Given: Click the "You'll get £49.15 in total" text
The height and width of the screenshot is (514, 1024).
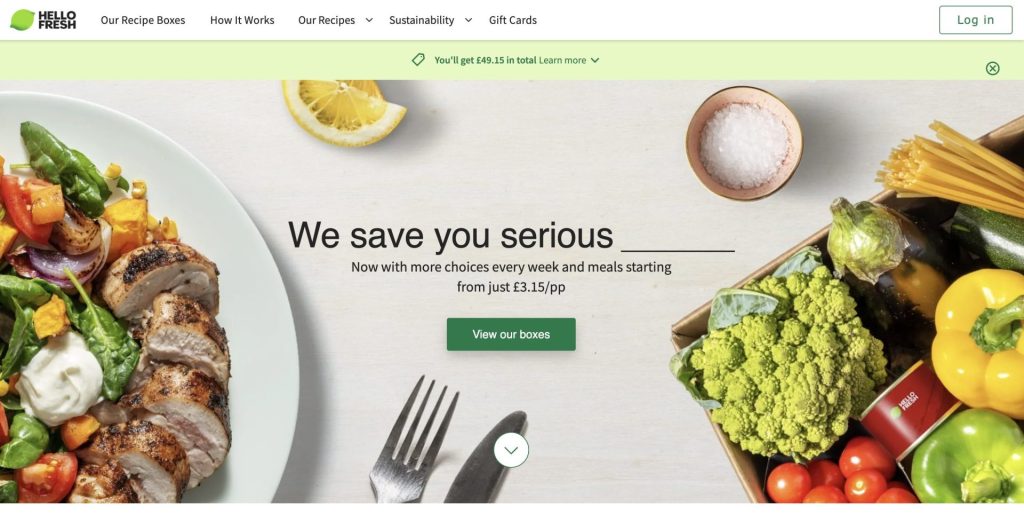Looking at the screenshot, I should click(x=485, y=60).
